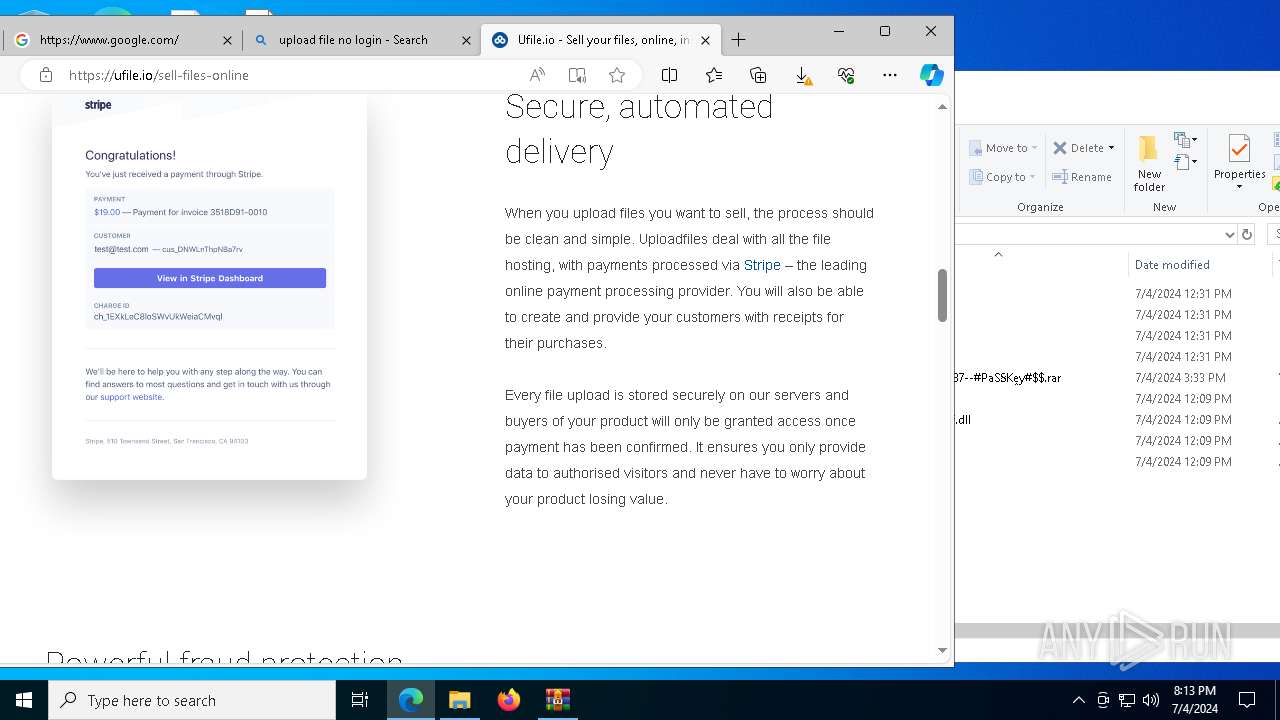Open Task View on taskbar
Screen dimensions: 1280x720
pyautogui.click(x=360, y=700)
